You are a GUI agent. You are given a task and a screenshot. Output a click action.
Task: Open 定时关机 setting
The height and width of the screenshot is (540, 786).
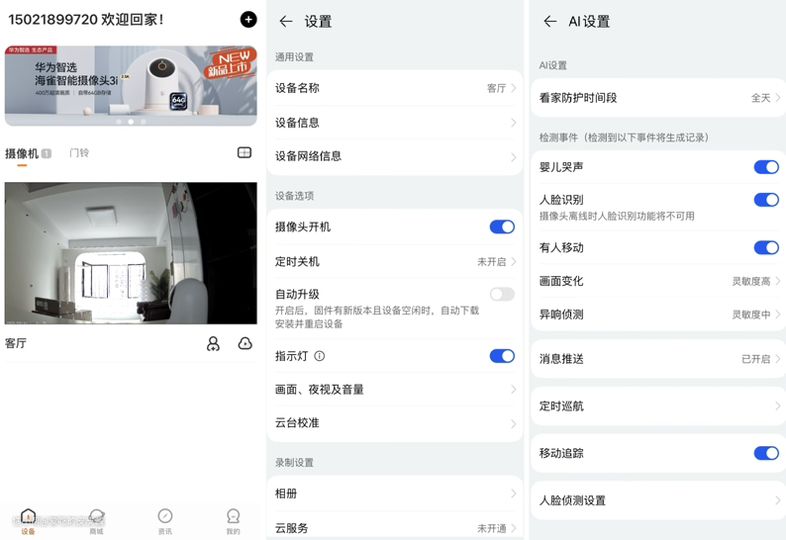[395, 262]
